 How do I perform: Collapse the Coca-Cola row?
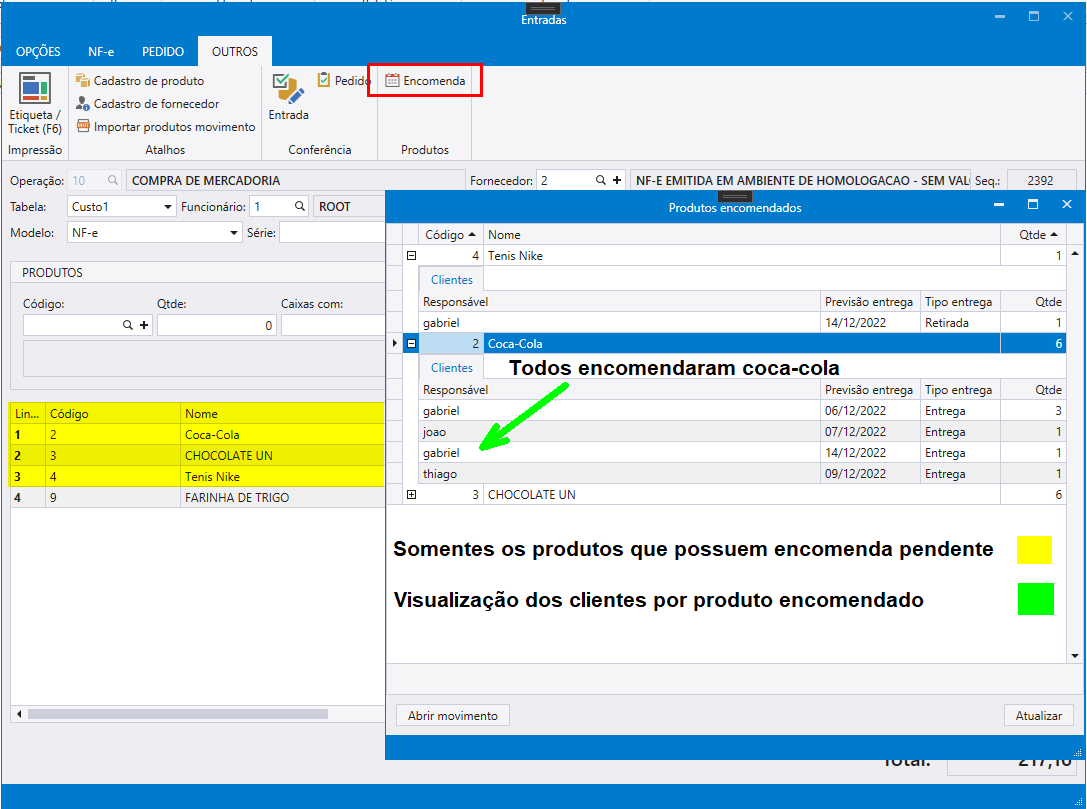point(411,343)
